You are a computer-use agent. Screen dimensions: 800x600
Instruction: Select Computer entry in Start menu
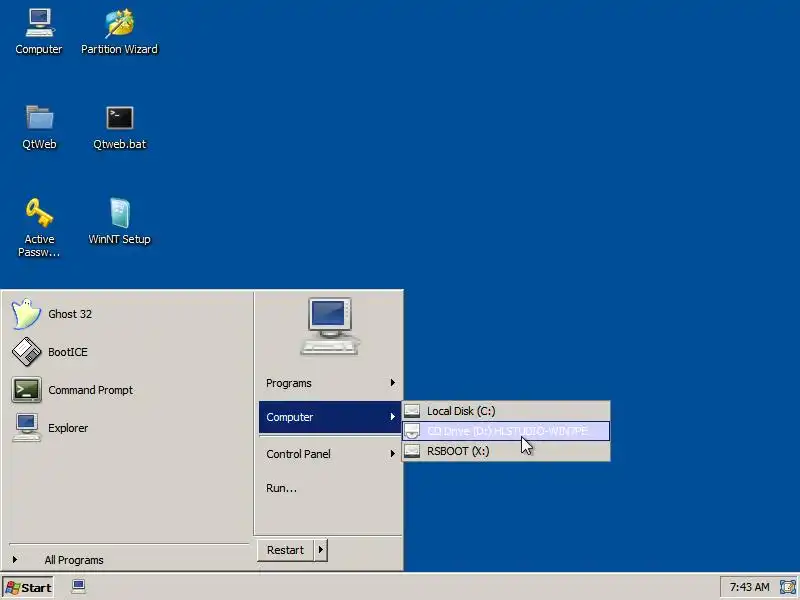point(330,417)
